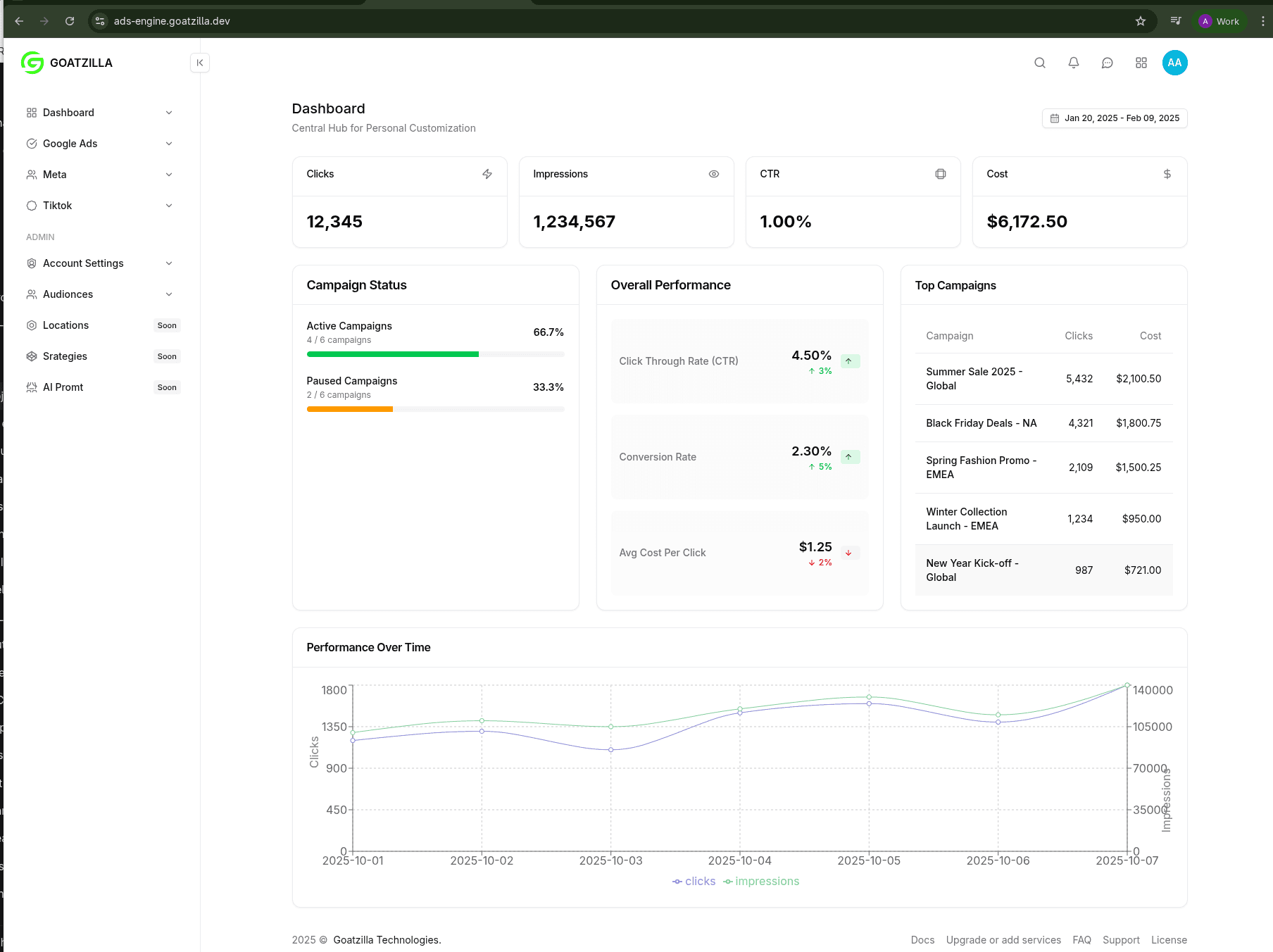The height and width of the screenshot is (952, 1273).
Task: Open the chat messages icon
Action: (1107, 63)
